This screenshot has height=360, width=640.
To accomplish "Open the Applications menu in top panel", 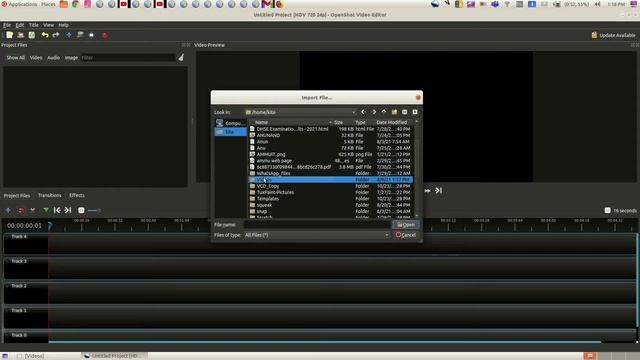I will [19, 4].
